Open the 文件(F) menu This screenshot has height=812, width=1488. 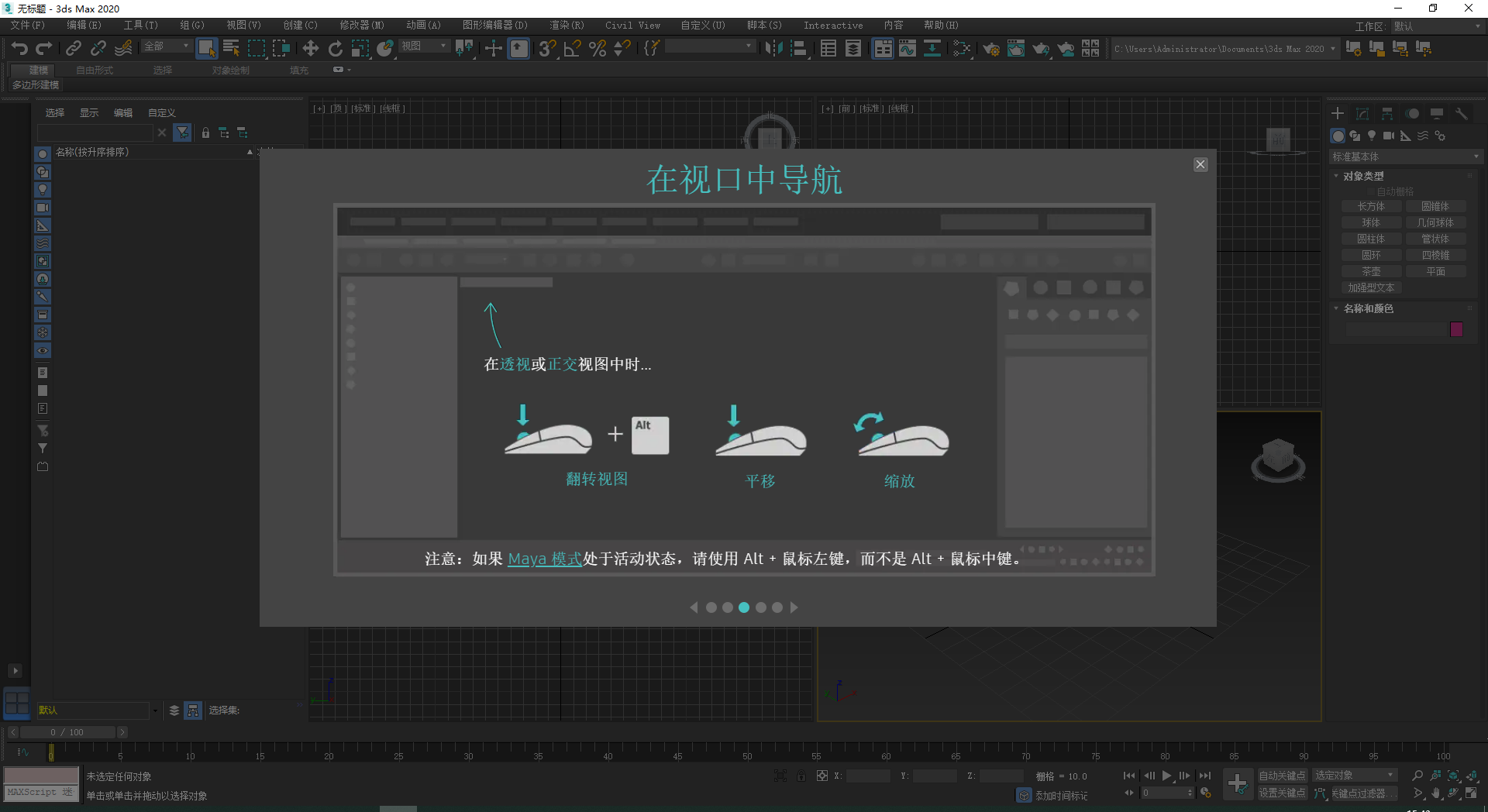coord(28,26)
